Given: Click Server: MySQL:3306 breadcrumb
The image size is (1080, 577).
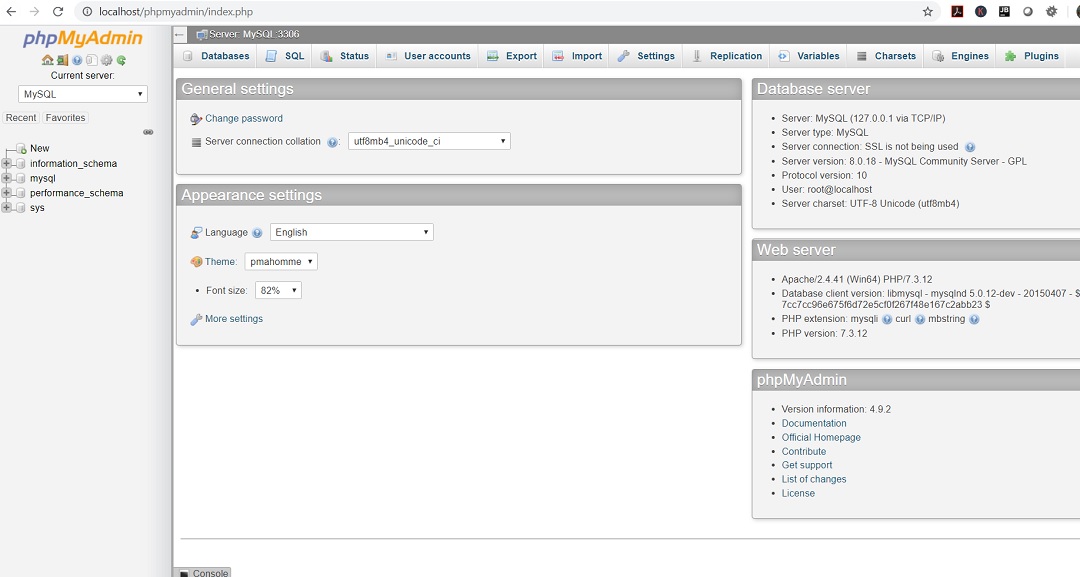Looking at the screenshot, I should (x=254, y=34).
